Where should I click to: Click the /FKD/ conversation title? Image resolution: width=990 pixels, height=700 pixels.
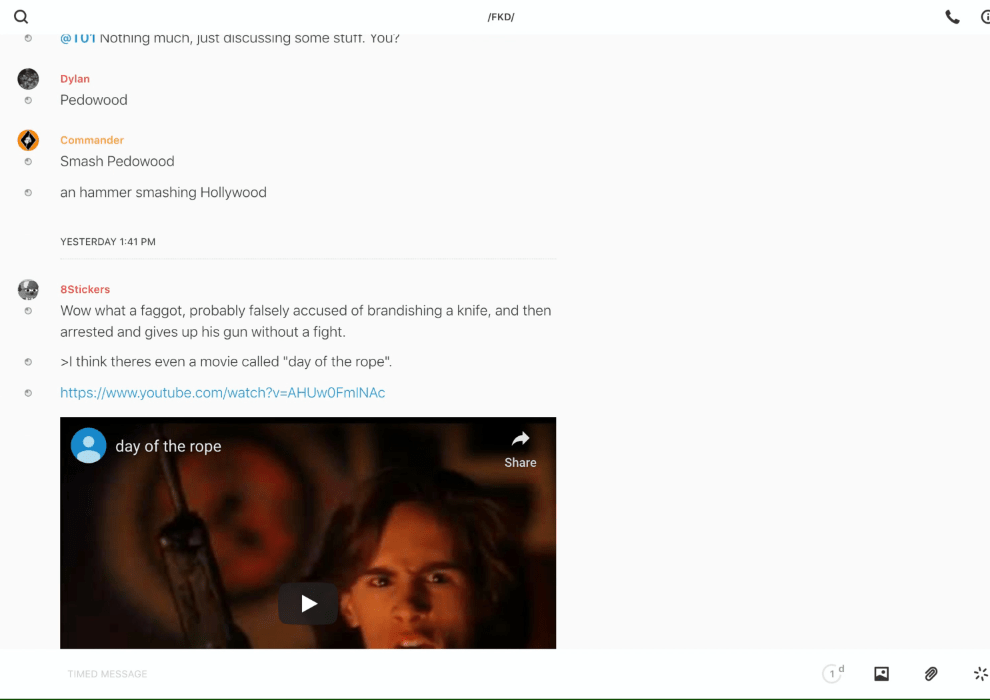coord(501,17)
